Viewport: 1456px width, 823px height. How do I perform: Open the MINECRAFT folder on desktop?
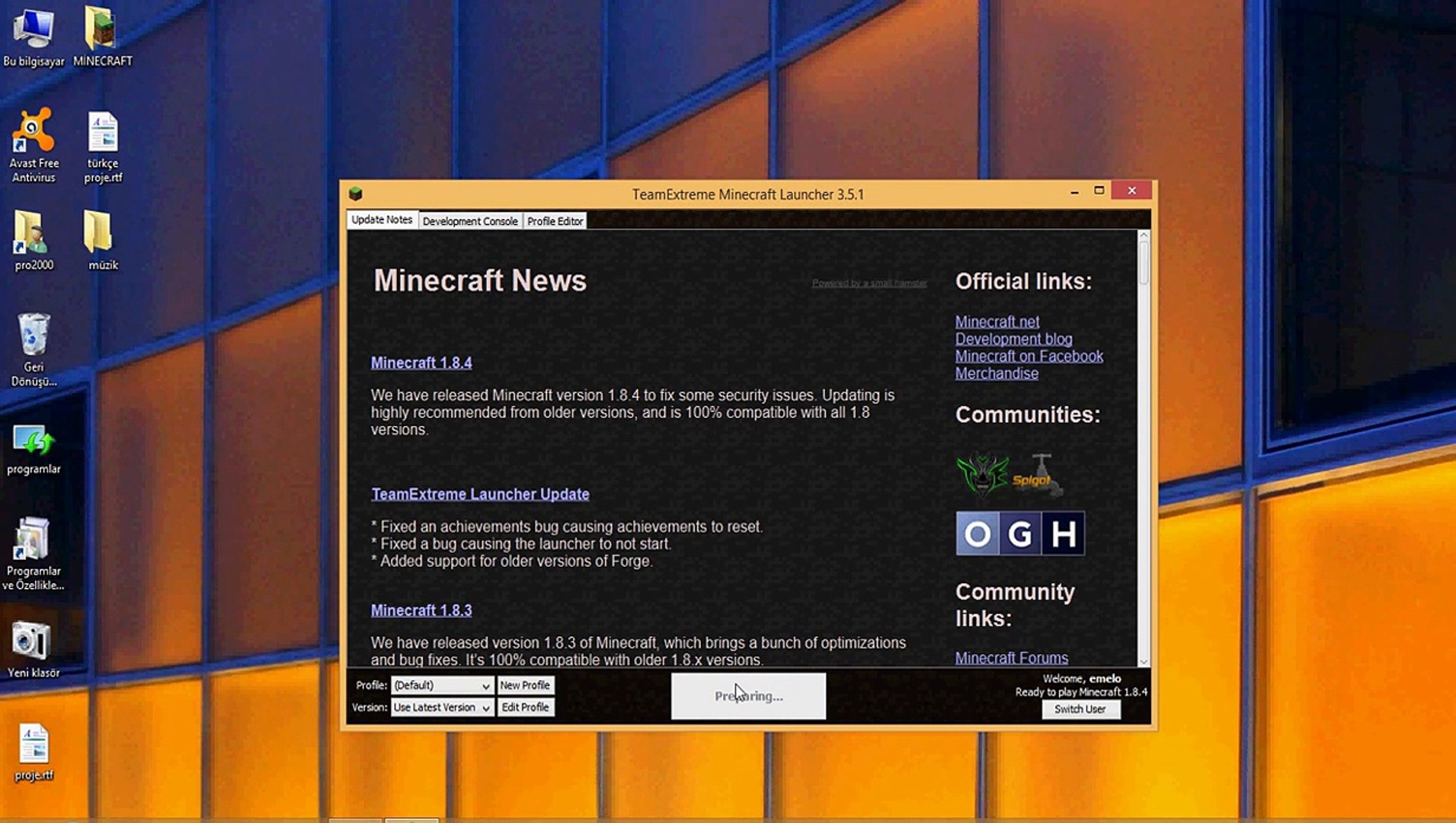click(102, 37)
